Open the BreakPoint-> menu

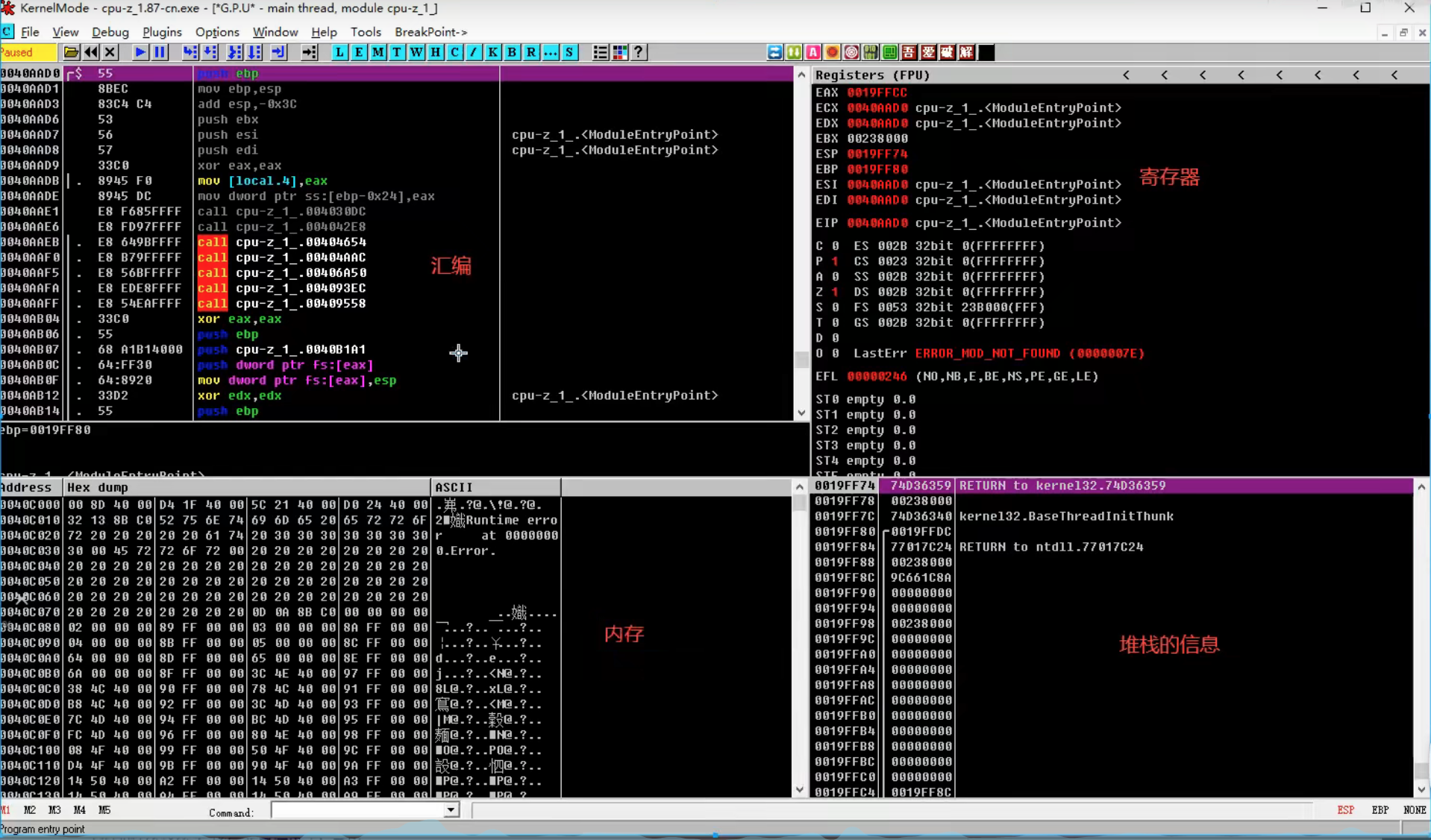point(430,32)
